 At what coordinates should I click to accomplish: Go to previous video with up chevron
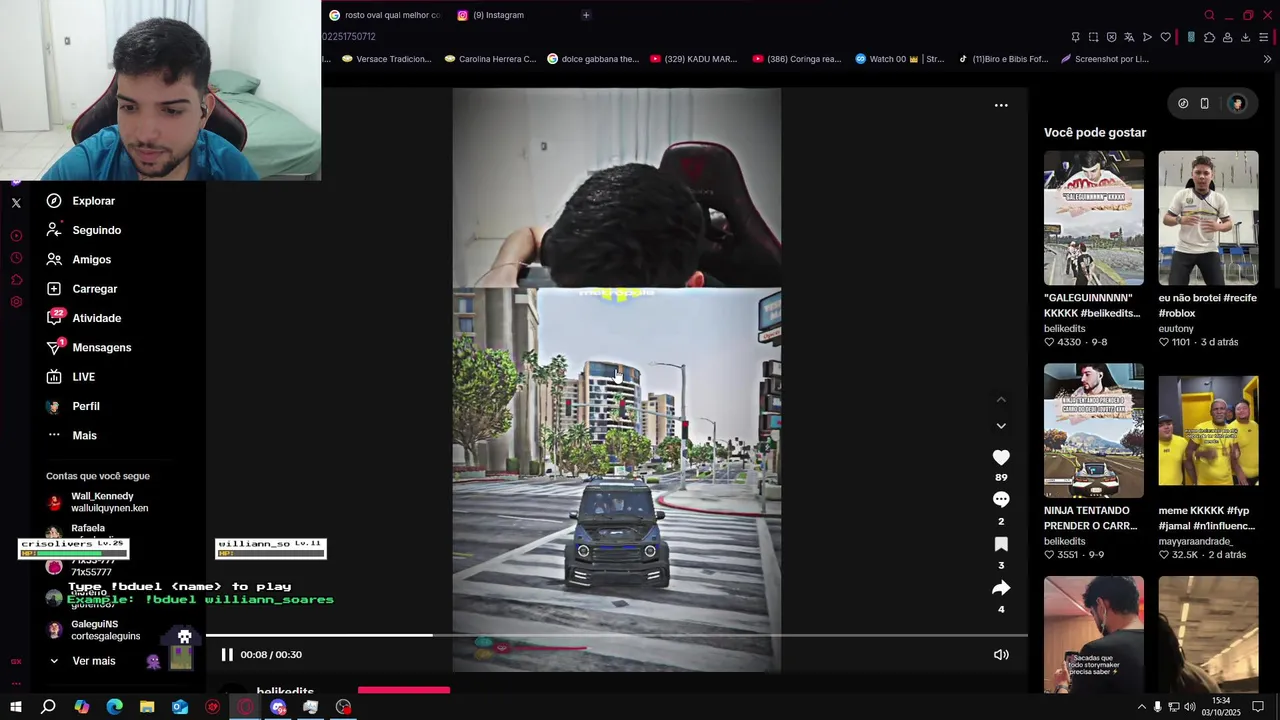pos(1001,399)
